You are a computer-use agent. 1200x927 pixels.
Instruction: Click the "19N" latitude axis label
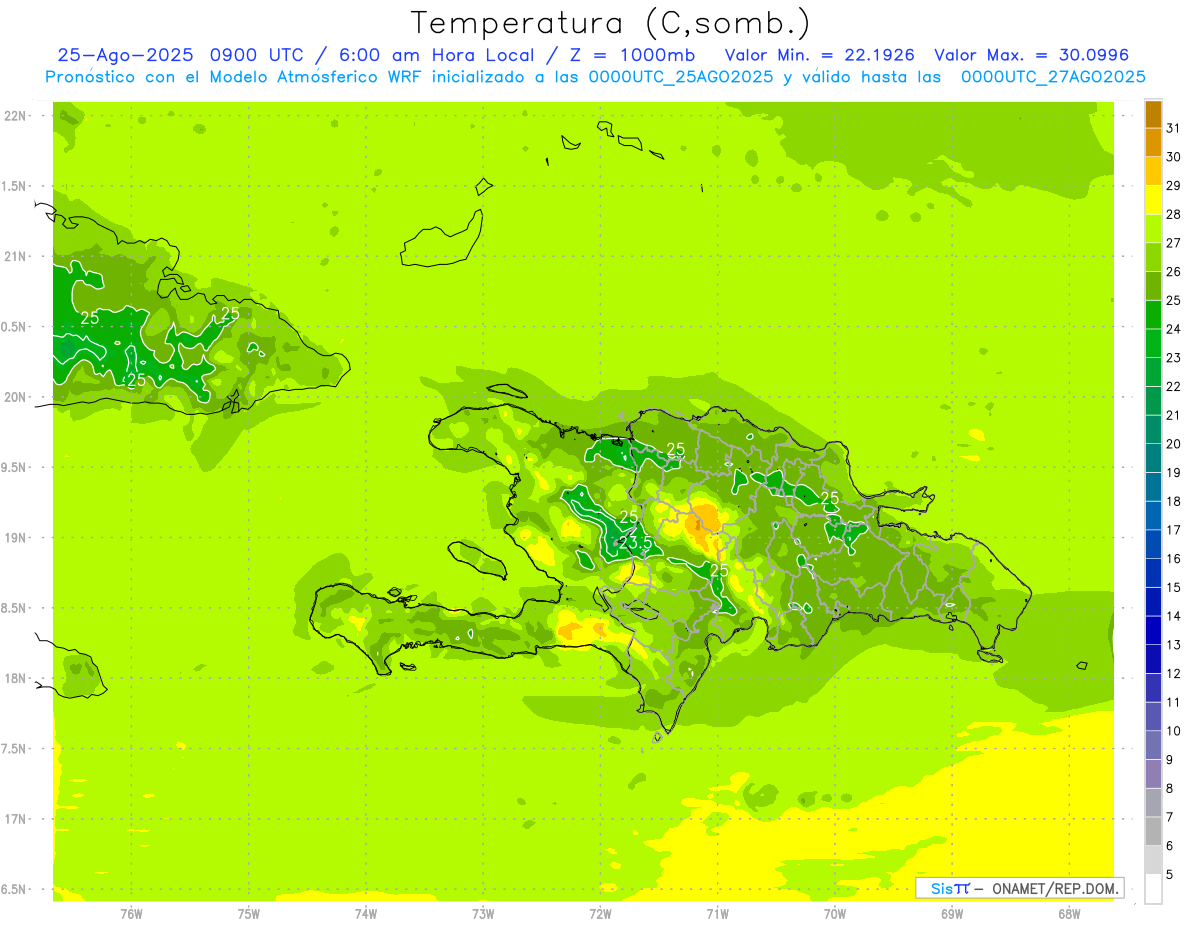coord(14,538)
